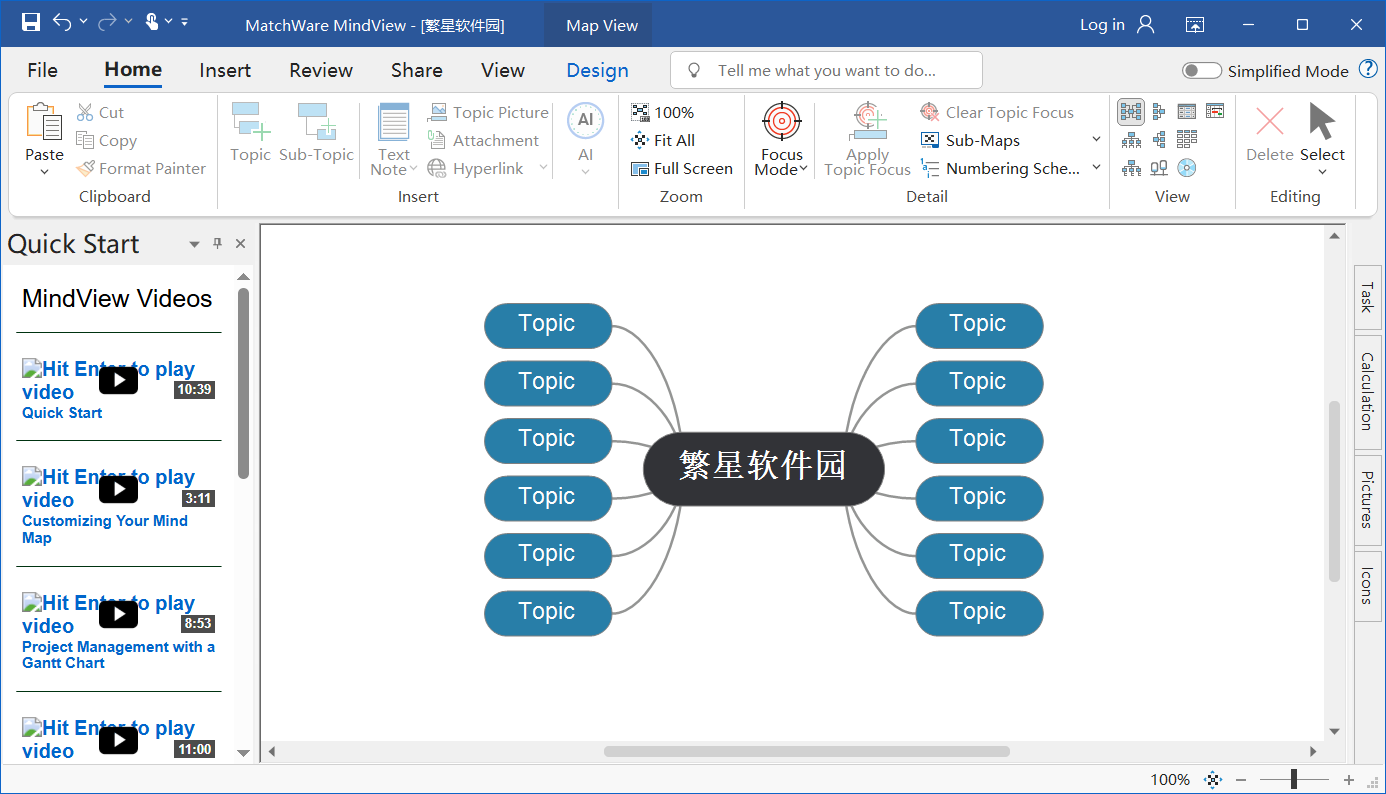
Task: Open the Pictures side panel tab
Action: [x=1367, y=500]
